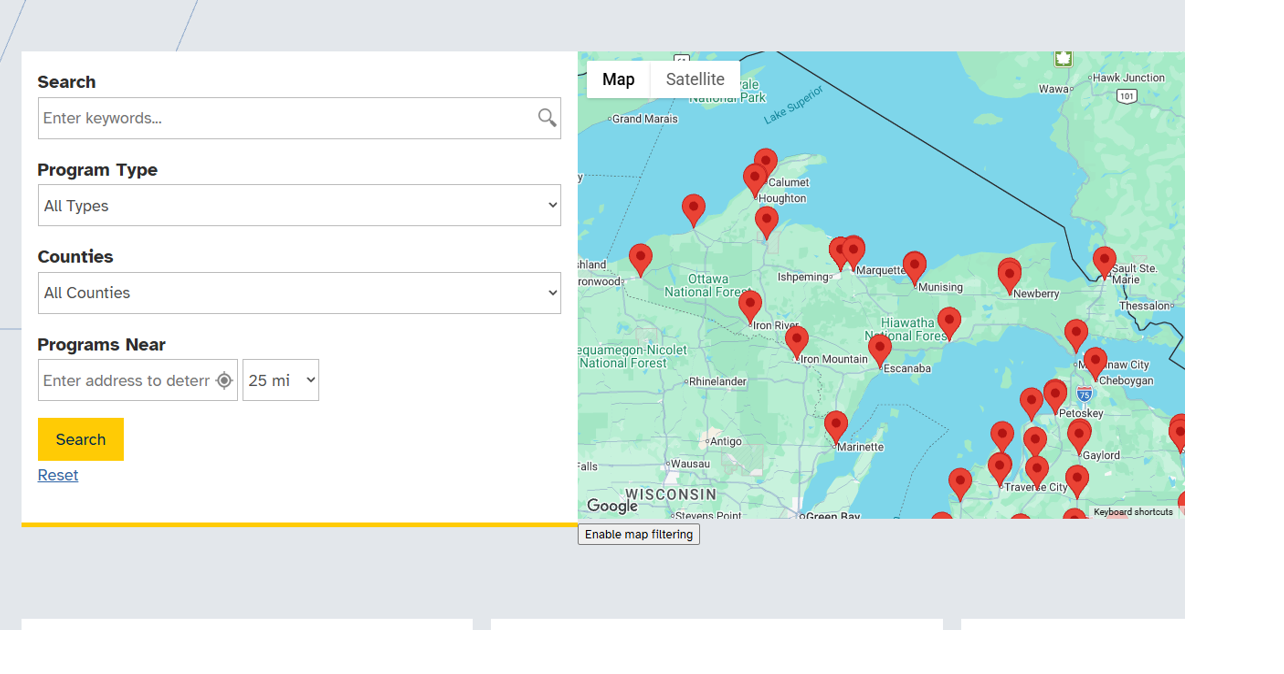Click the Traverse City label on the map
1284x674 pixels.
tap(1036, 488)
